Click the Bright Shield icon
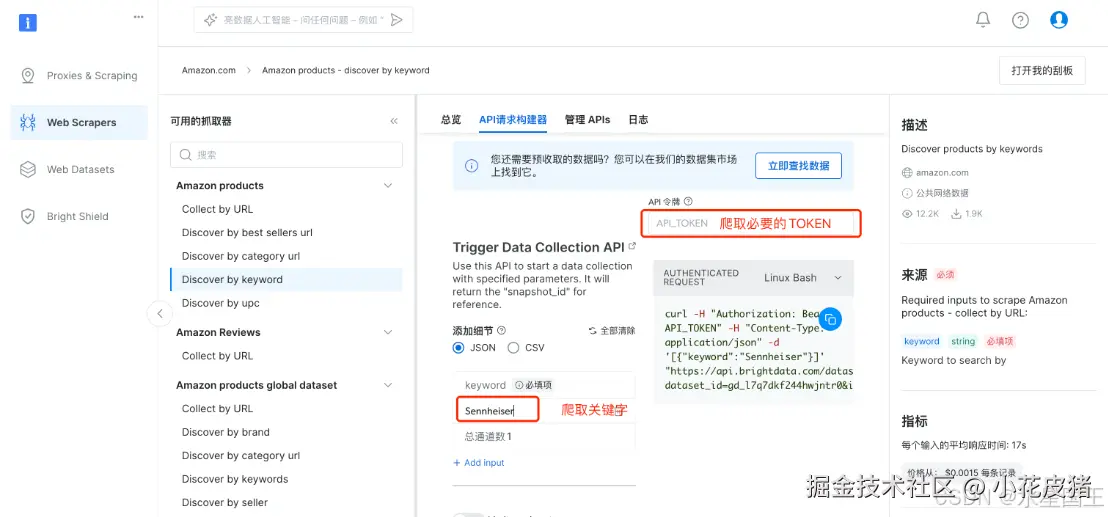 (28, 216)
